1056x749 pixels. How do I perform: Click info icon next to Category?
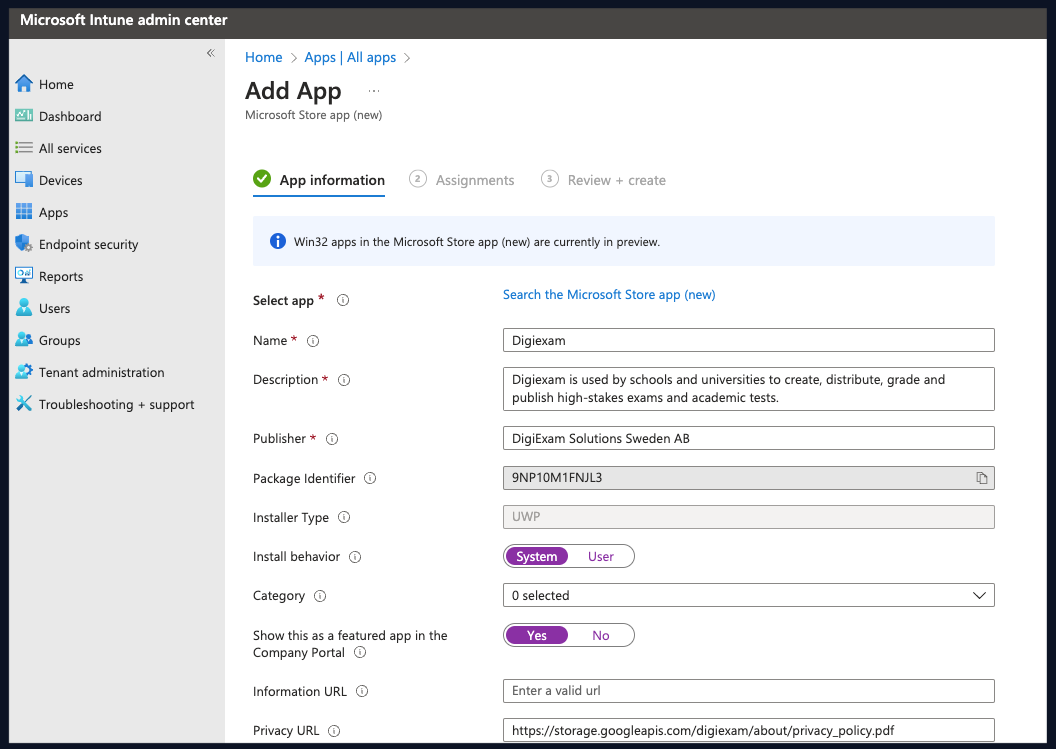pyautogui.click(x=320, y=596)
